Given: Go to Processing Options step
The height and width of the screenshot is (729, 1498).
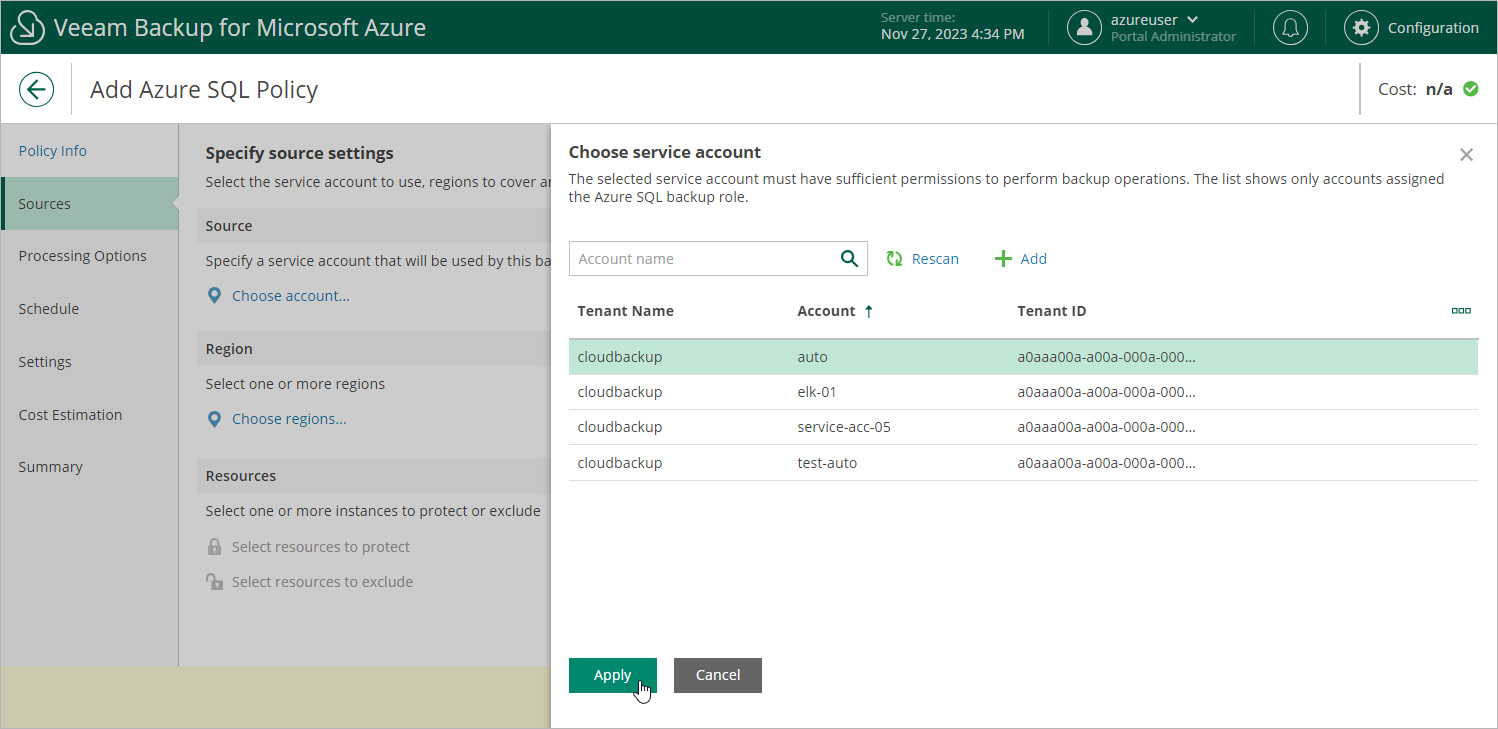Looking at the screenshot, I should (x=83, y=256).
